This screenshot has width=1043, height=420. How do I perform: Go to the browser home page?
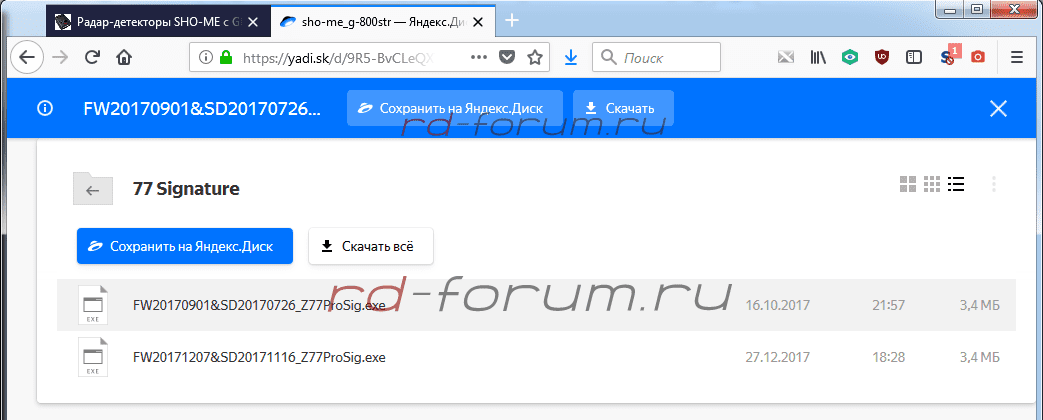[x=124, y=58]
